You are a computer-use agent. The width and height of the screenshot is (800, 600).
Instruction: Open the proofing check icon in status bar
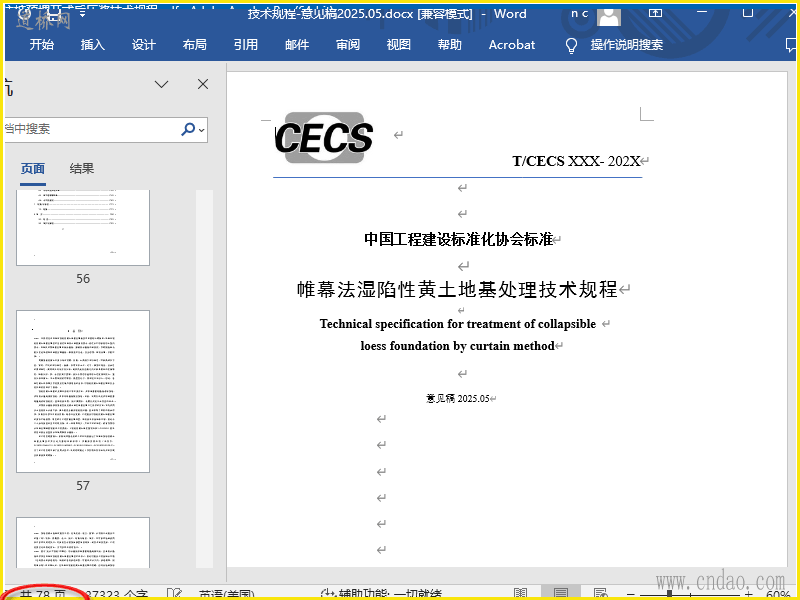tap(174, 594)
